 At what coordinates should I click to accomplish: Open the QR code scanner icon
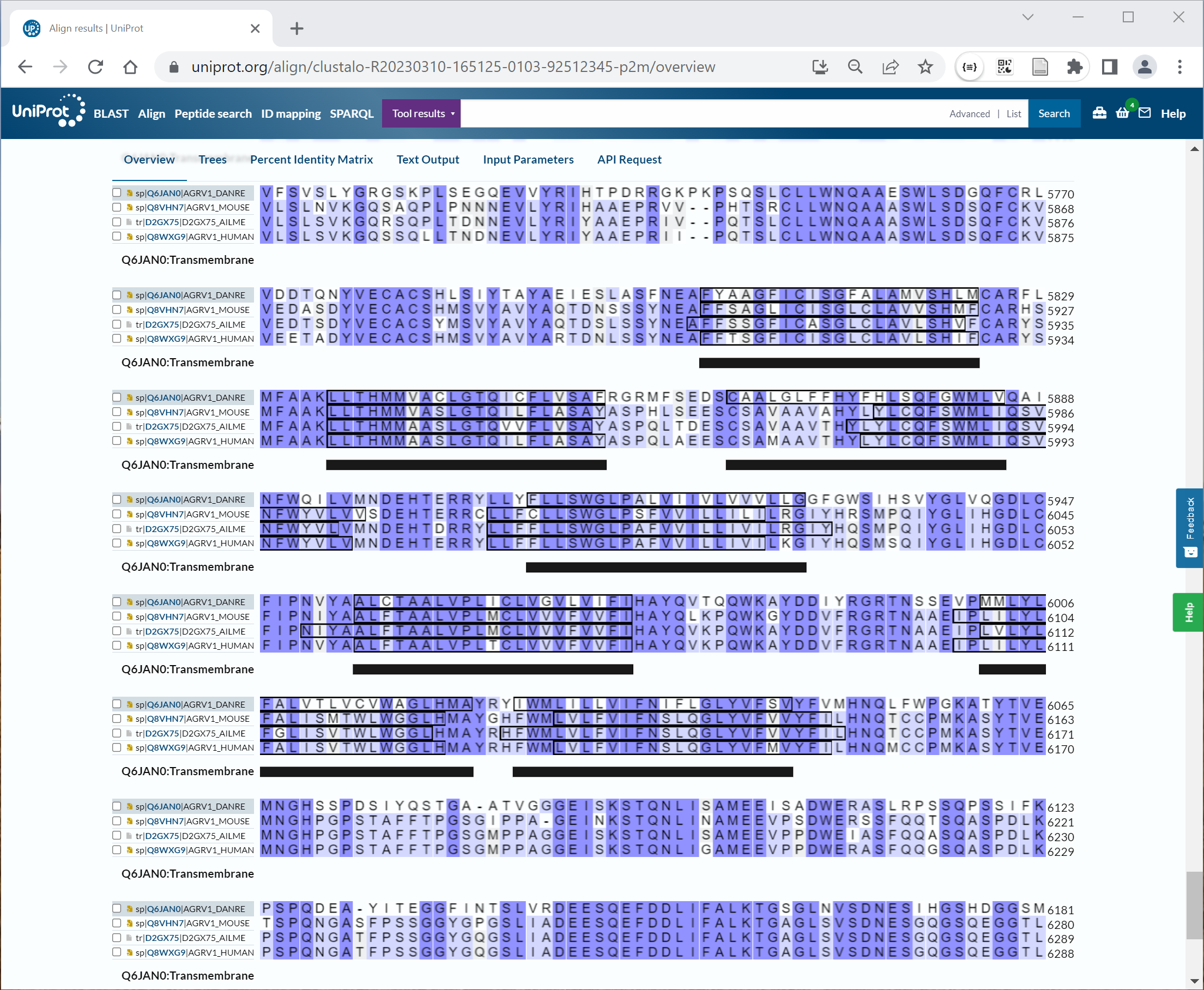tap(1004, 67)
